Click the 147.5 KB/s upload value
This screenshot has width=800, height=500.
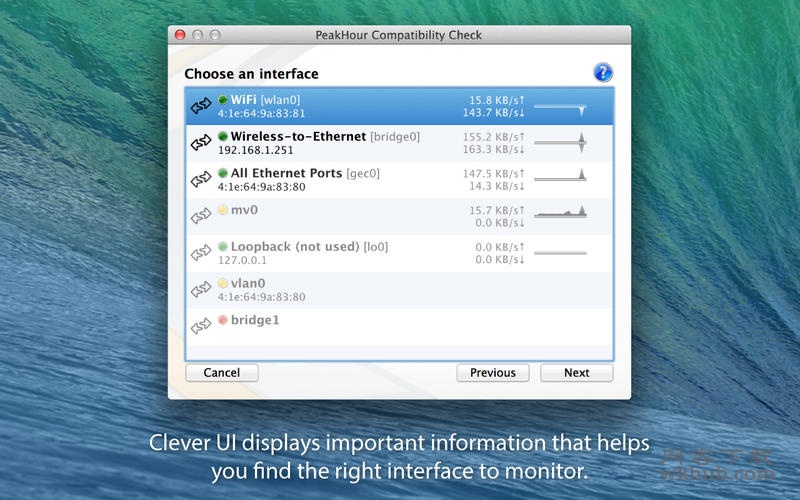click(493, 173)
